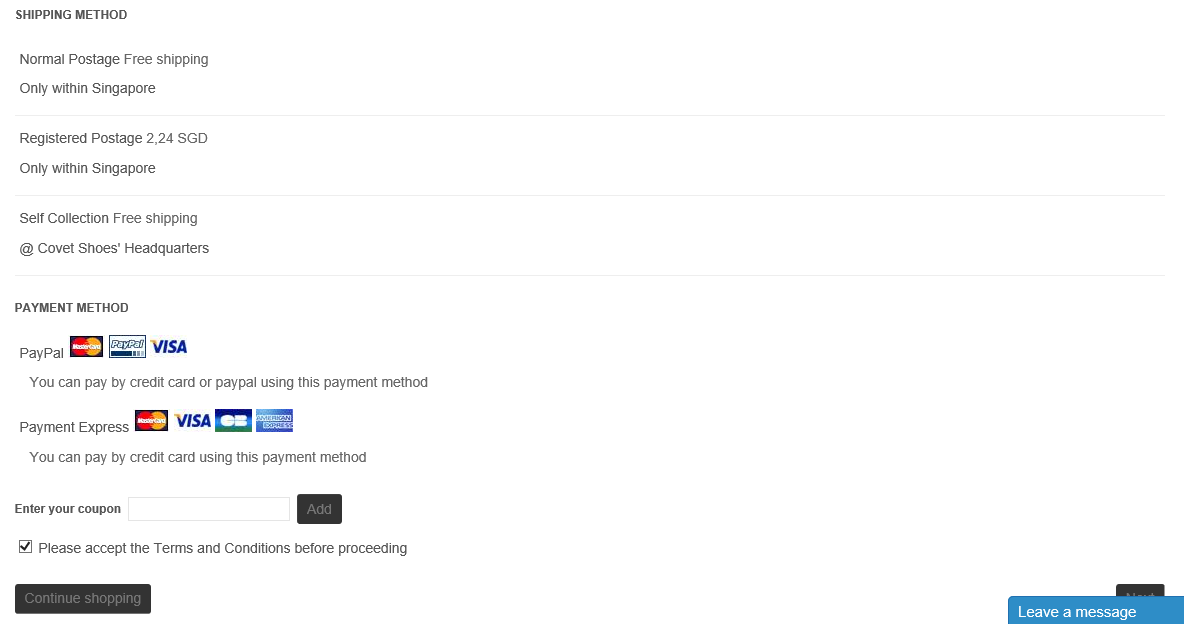Click the PayPal logo icon

pyautogui.click(x=127, y=347)
